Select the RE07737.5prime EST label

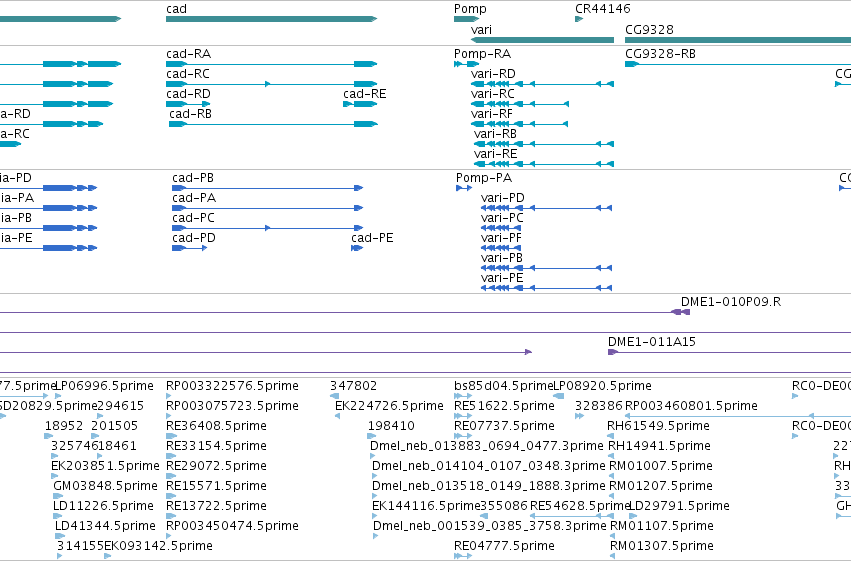[x=504, y=426]
